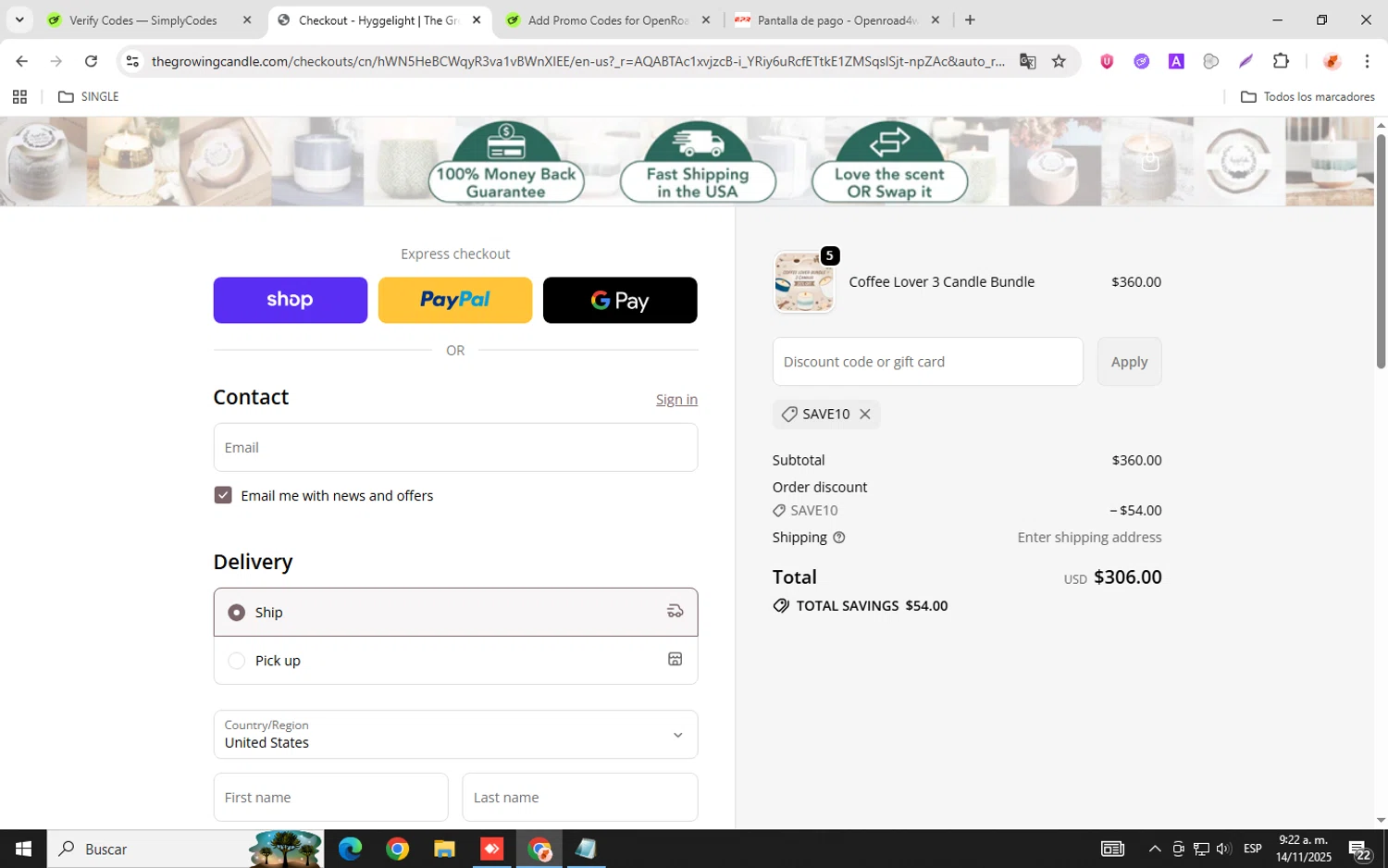
Task: Show hidden system tray icons
Action: click(x=1155, y=849)
